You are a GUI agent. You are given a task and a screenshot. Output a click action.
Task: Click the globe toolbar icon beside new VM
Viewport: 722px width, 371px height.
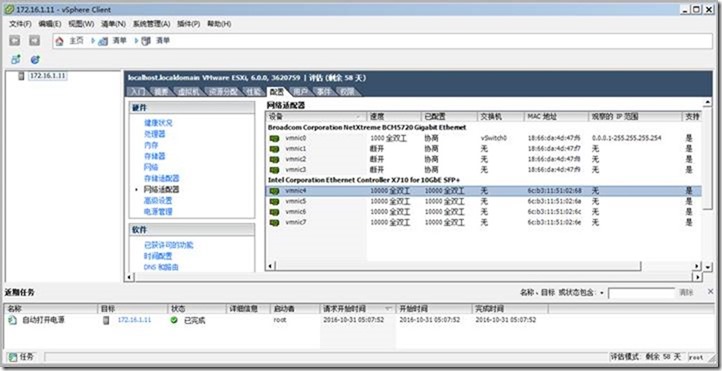pos(35,60)
